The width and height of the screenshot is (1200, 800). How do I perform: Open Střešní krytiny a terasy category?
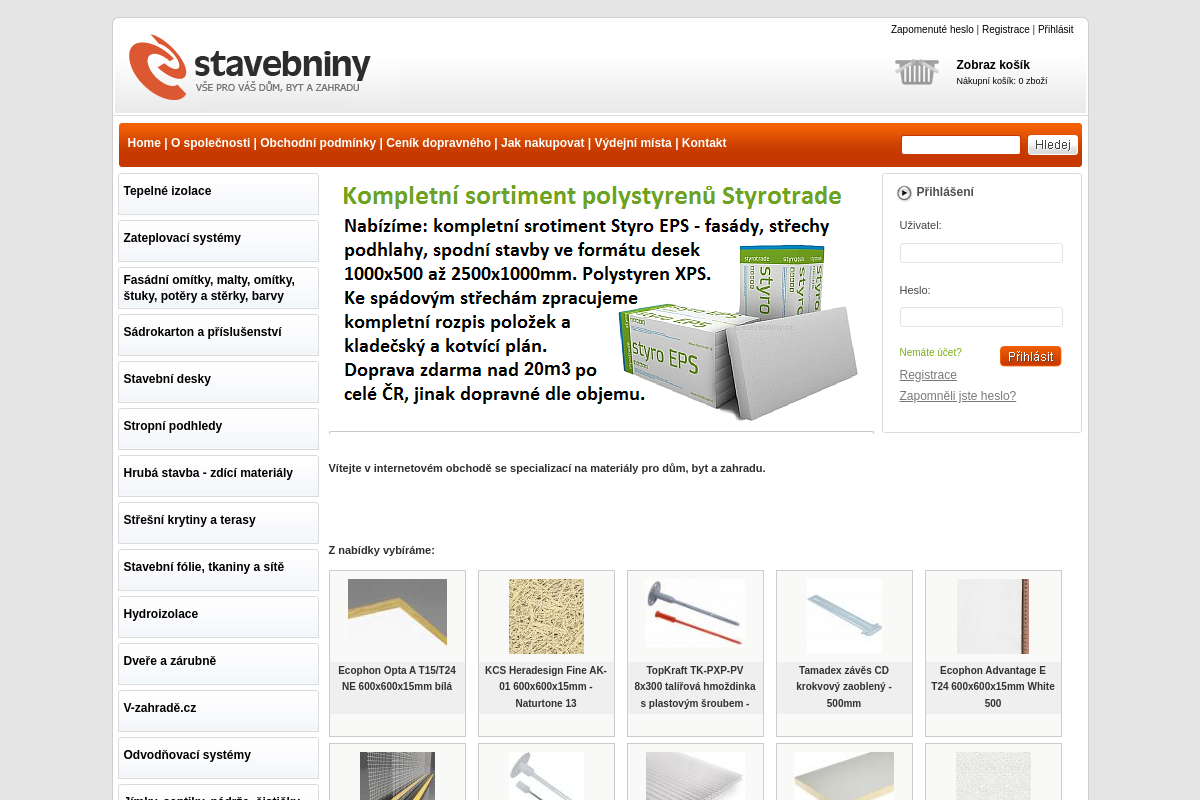tap(218, 523)
